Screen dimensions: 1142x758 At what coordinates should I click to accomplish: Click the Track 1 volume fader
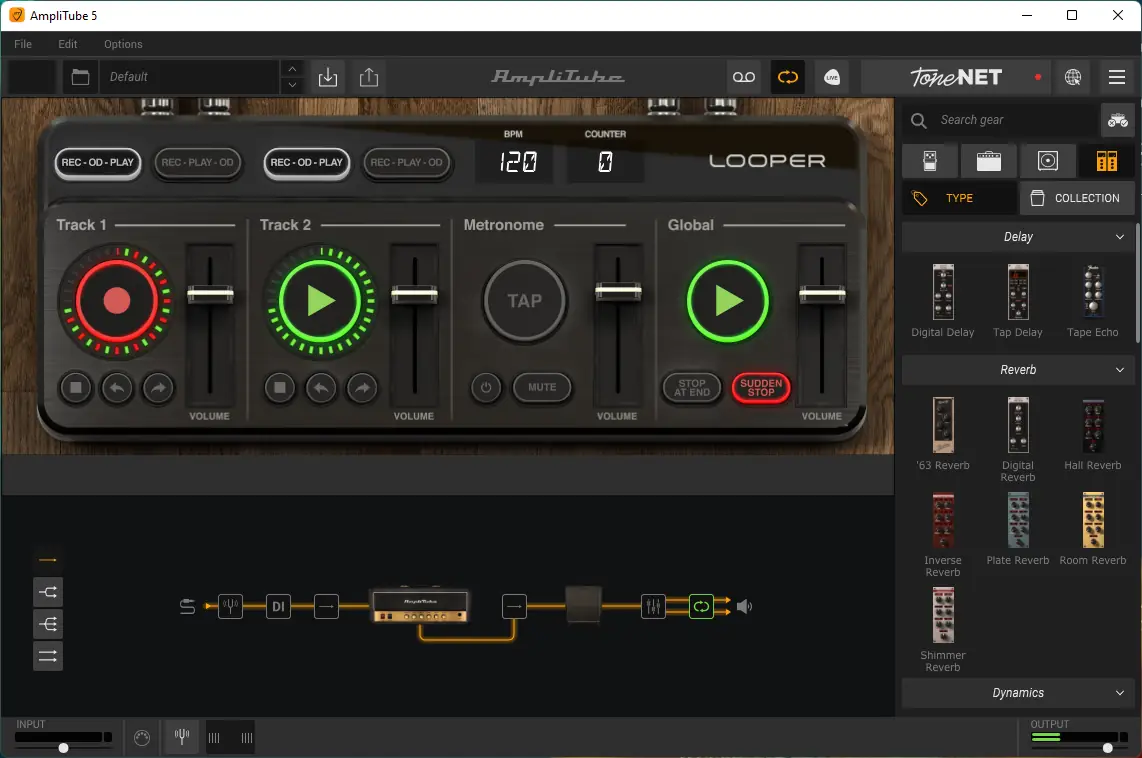[x=210, y=294]
